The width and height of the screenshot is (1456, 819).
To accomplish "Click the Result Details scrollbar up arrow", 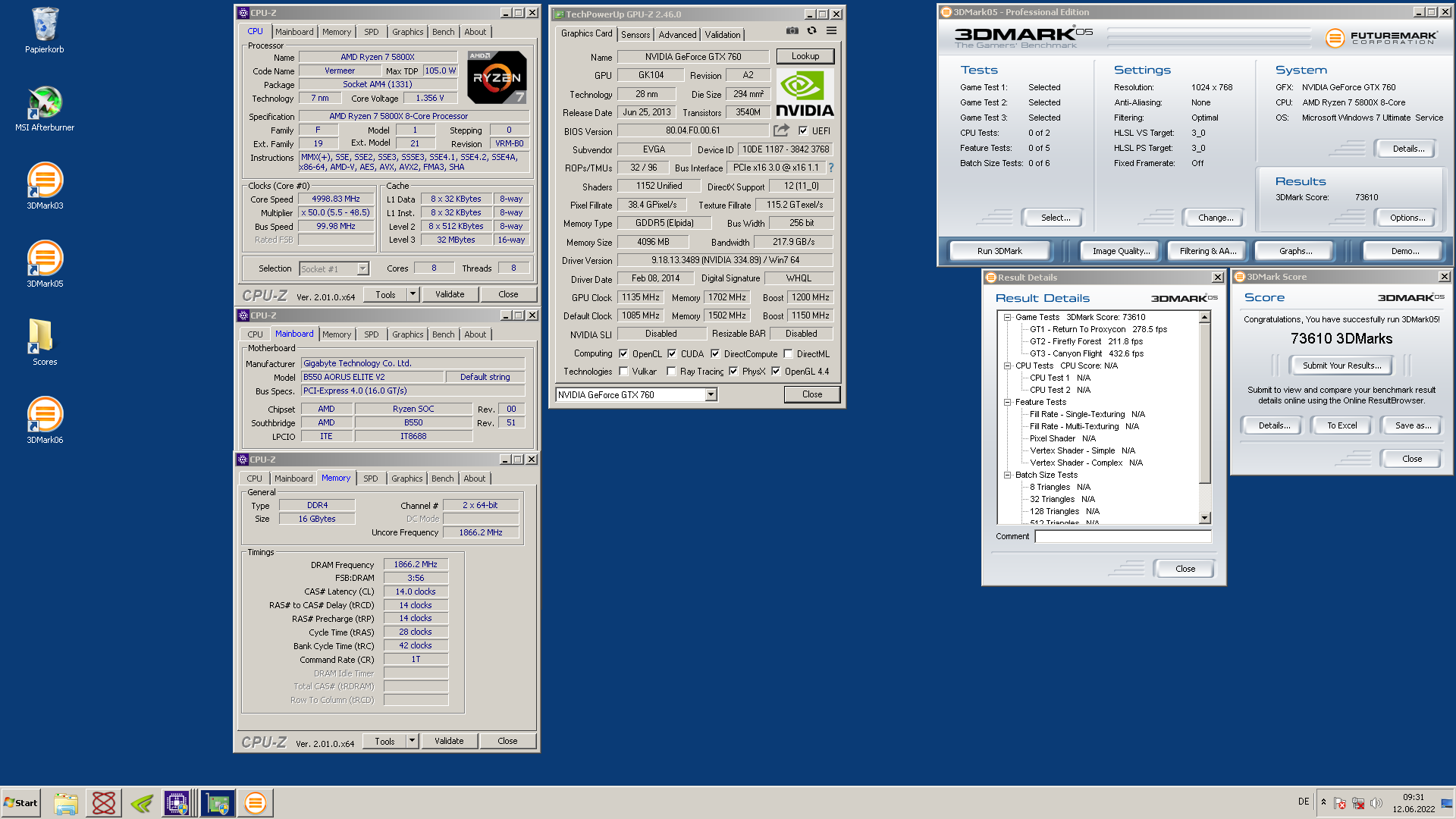I will point(1204,317).
